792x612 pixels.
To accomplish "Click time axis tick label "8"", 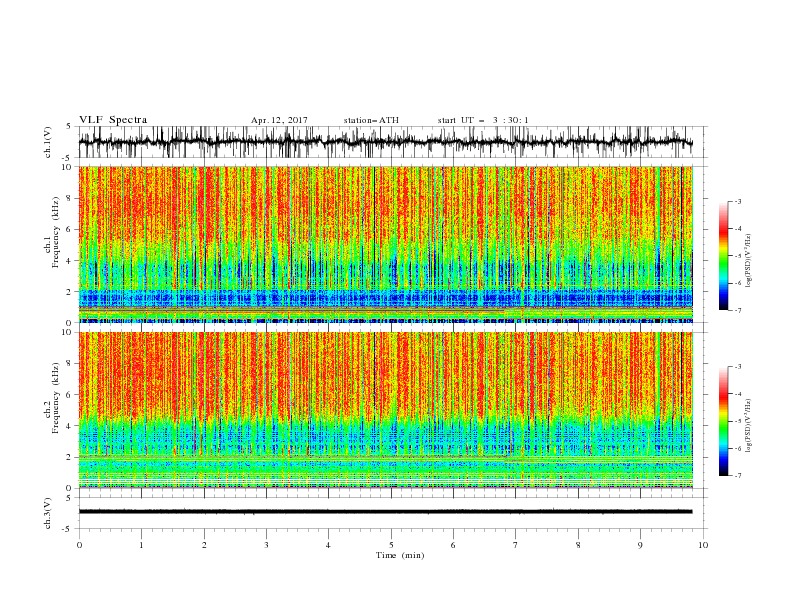I will 578,545.
